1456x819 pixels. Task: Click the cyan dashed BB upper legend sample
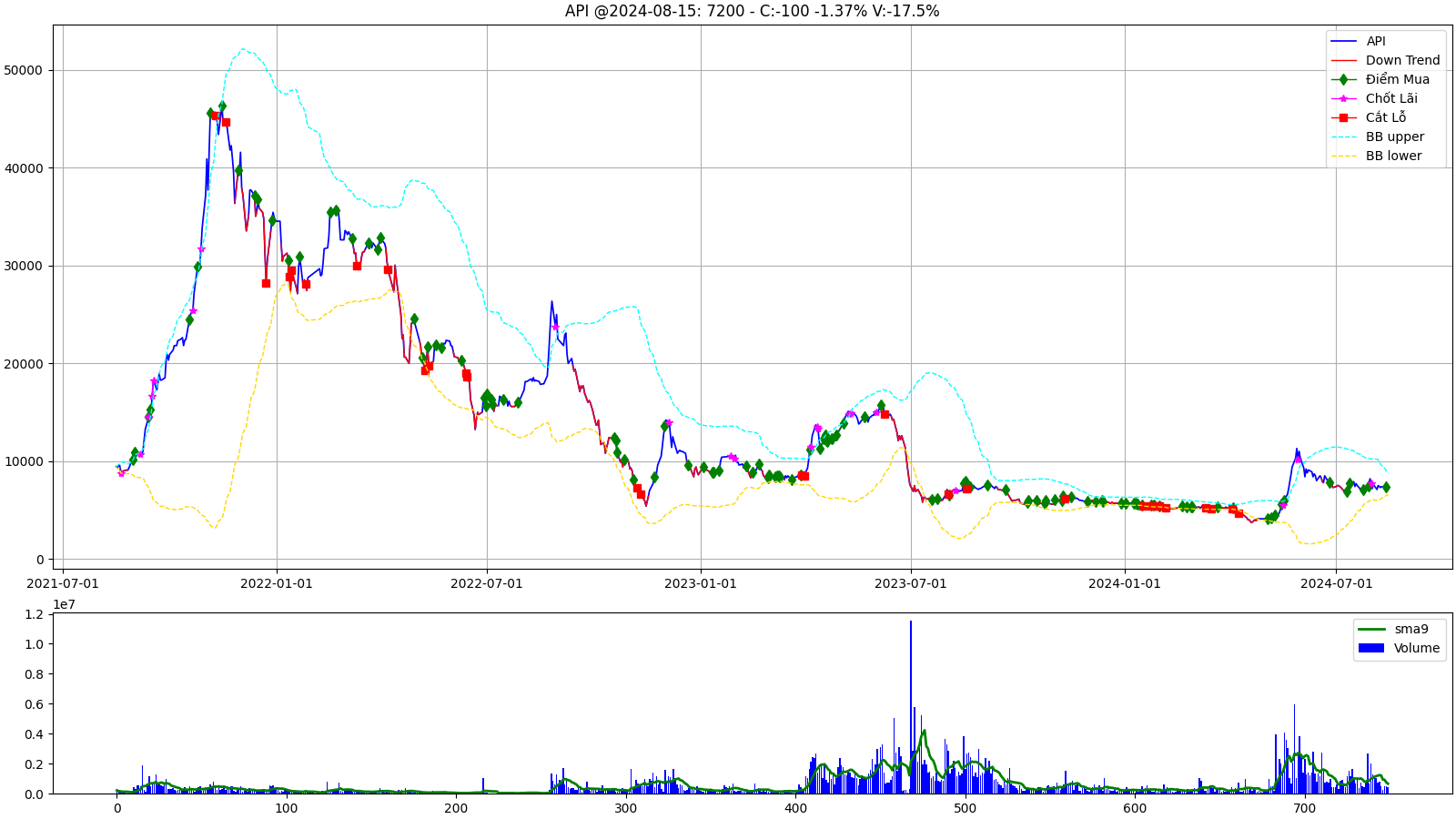click(x=1343, y=136)
